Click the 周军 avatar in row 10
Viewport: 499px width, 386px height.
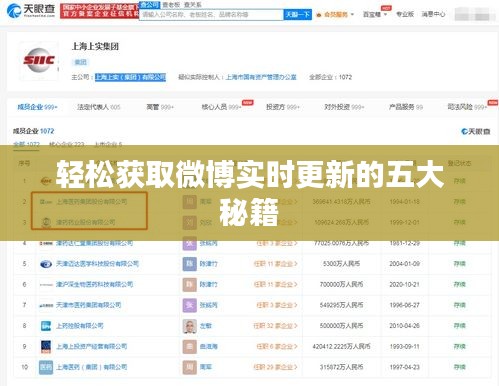pyautogui.click(x=190, y=367)
